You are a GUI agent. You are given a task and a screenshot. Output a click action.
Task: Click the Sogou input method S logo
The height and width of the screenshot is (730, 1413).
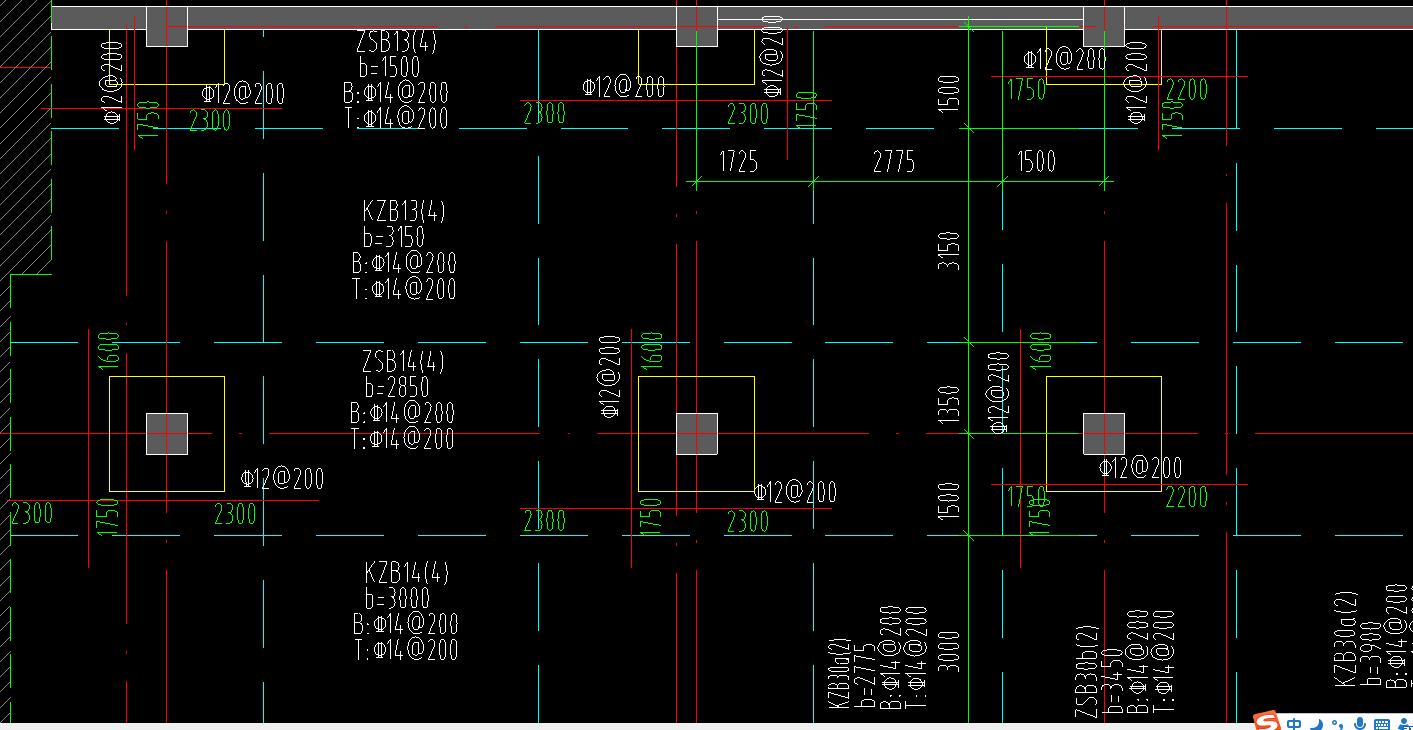(x=1267, y=722)
